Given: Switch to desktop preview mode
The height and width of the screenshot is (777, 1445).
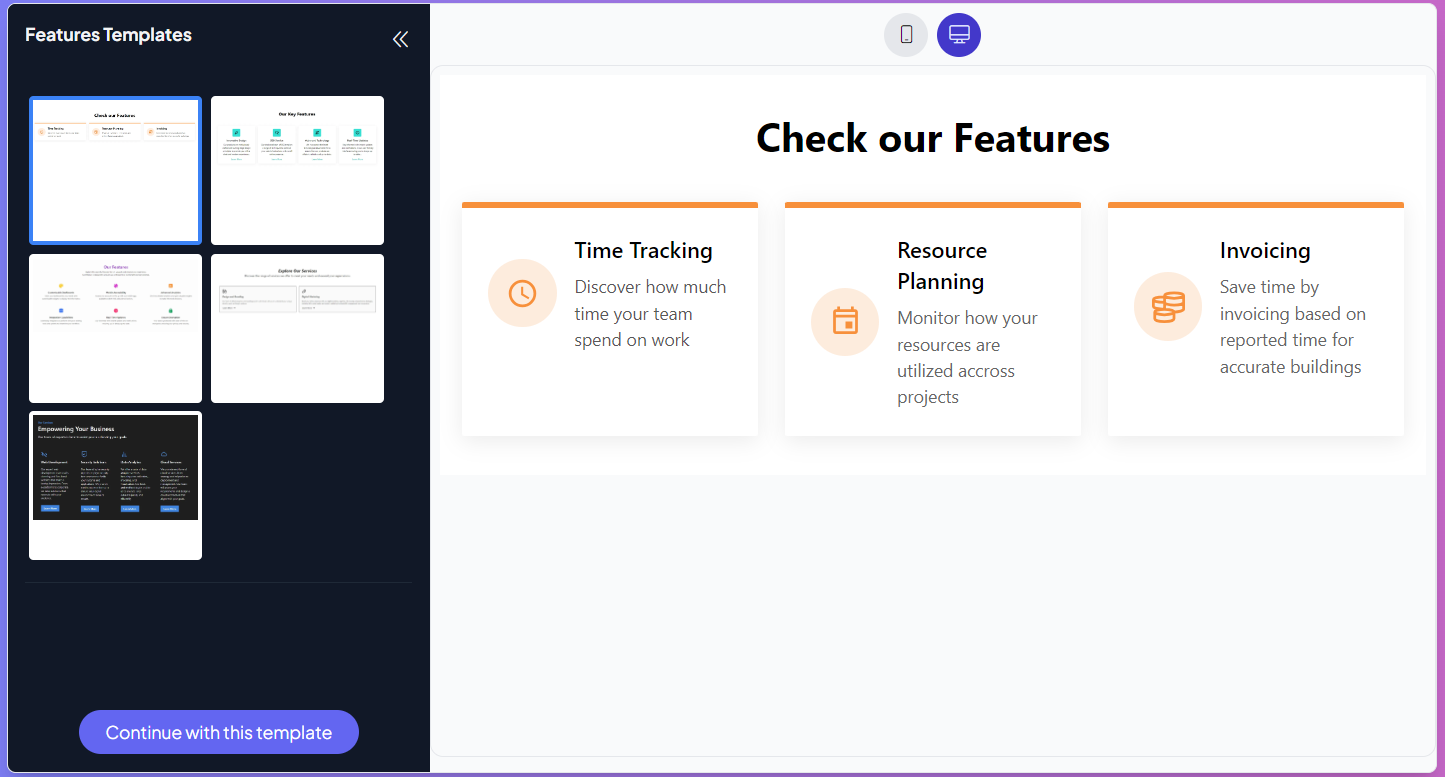Looking at the screenshot, I should [958, 34].
